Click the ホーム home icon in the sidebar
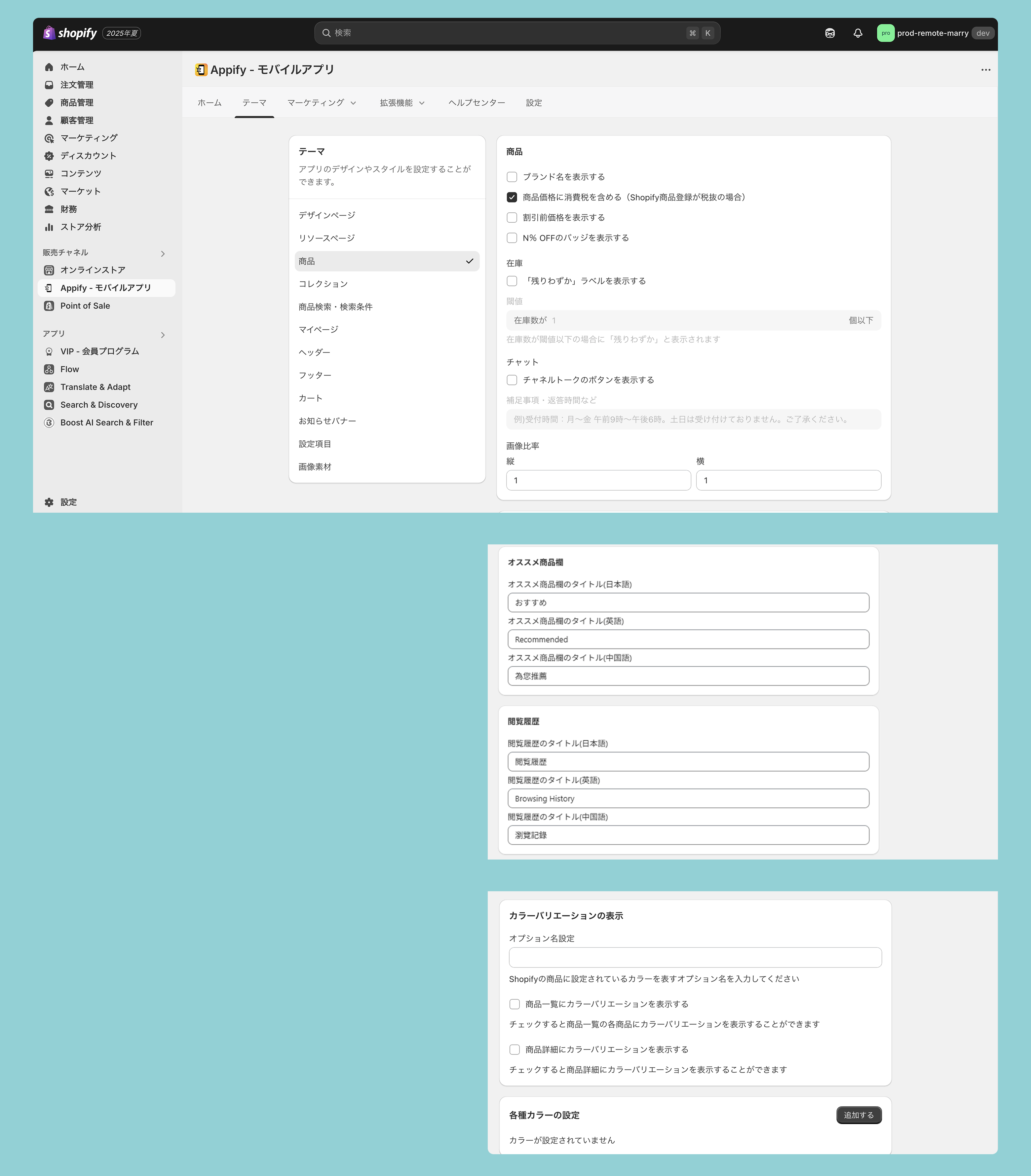1031x1176 pixels. (x=49, y=67)
